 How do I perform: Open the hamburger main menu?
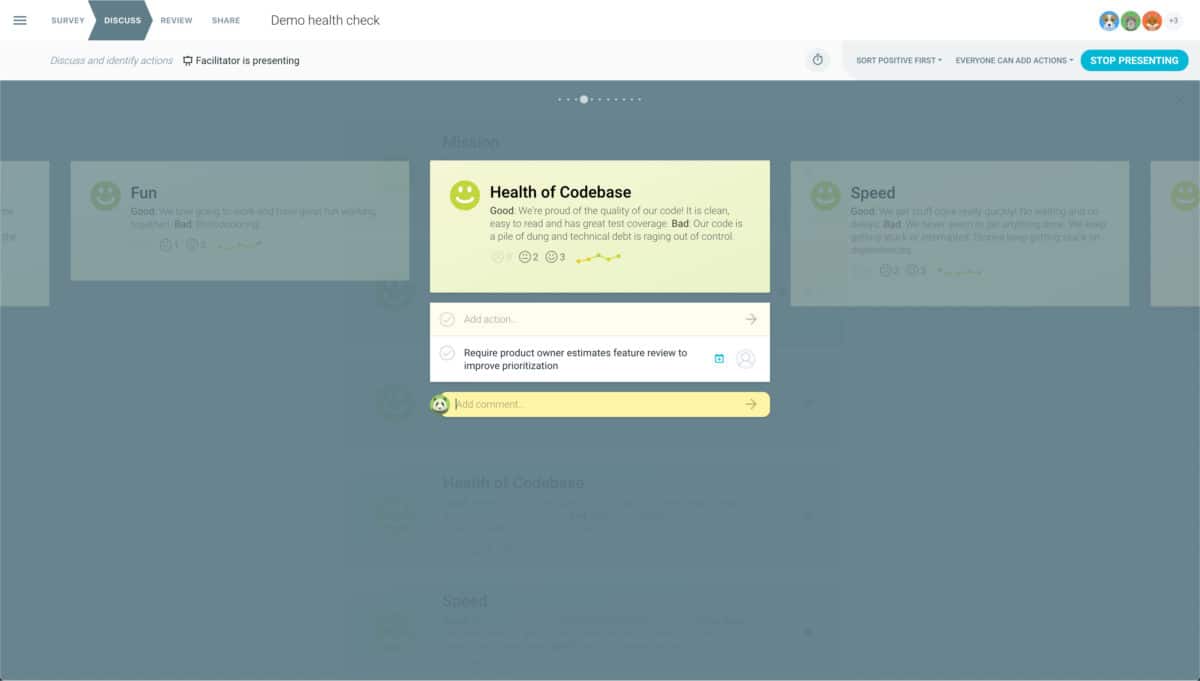tap(20, 20)
